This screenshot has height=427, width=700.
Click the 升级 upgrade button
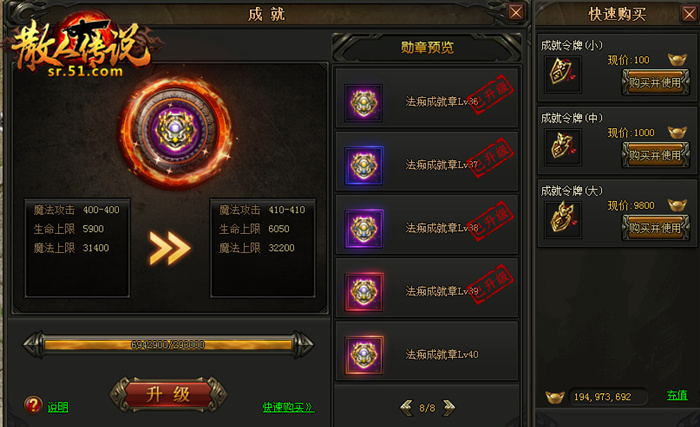(168, 394)
